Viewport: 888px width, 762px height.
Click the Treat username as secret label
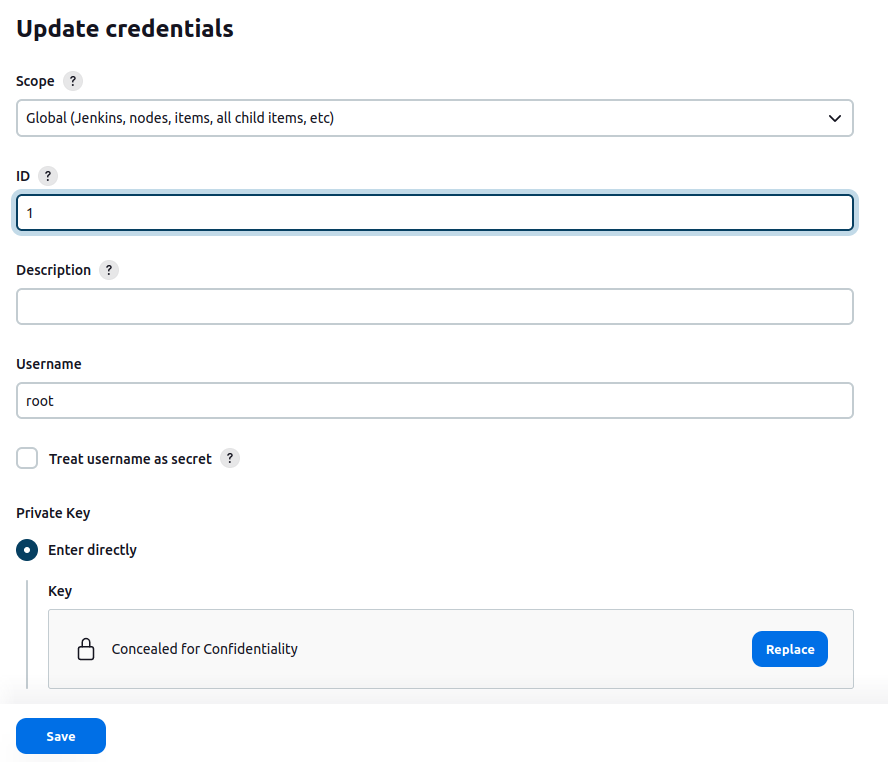[x=130, y=459]
